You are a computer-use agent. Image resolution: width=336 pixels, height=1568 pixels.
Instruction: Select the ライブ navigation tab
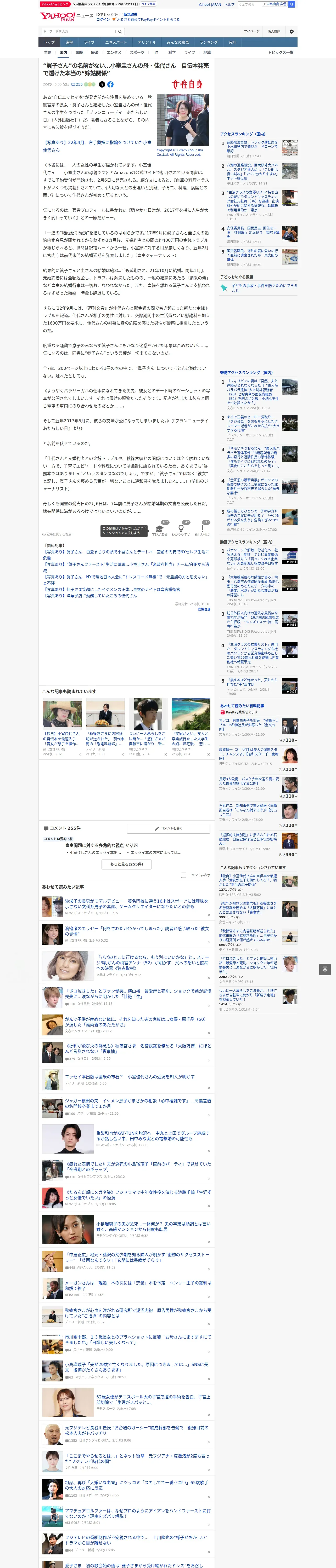(x=89, y=42)
